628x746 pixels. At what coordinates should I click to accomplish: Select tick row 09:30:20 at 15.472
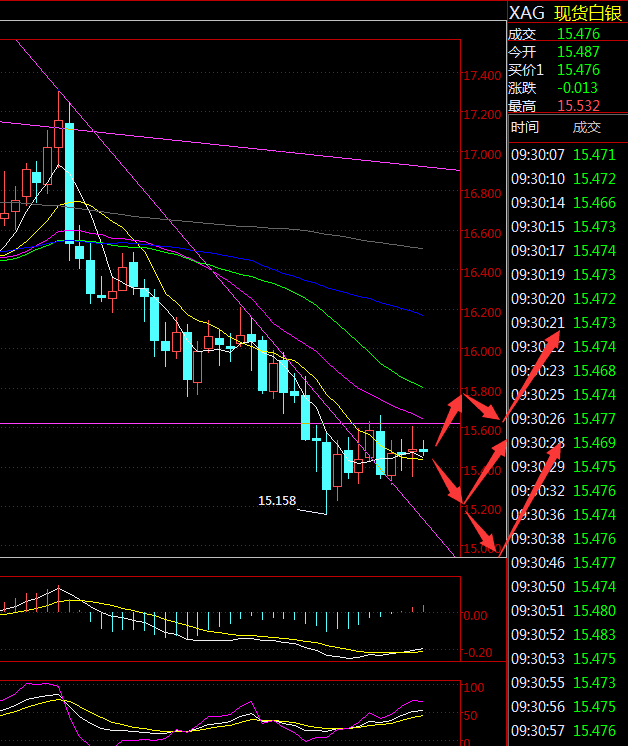pos(563,299)
